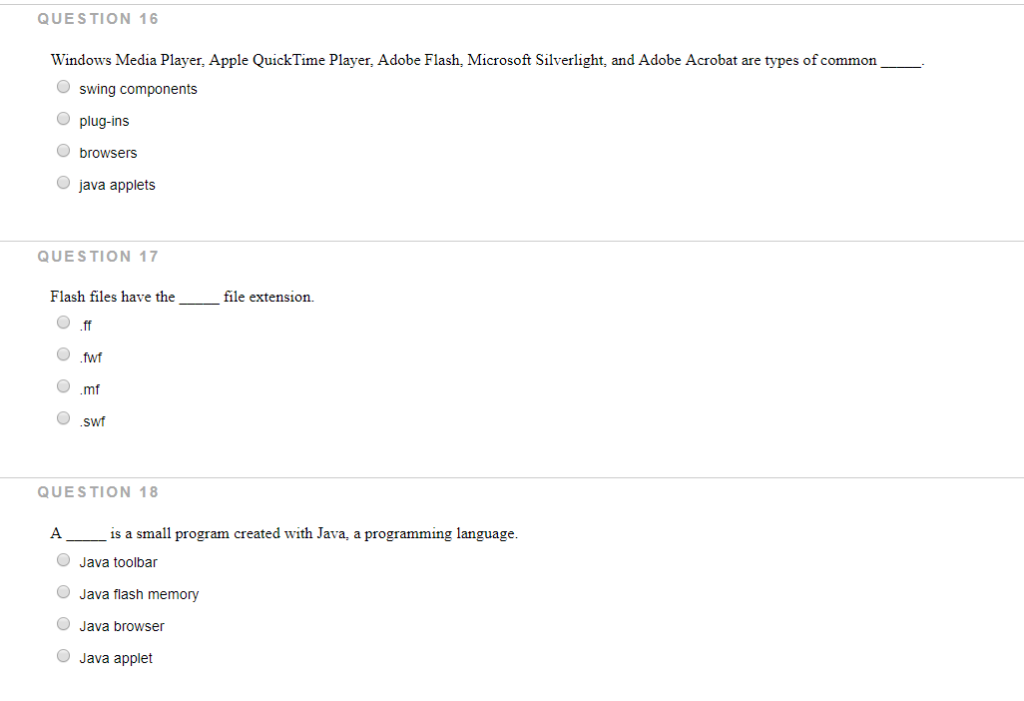Select the 'Java applet' option
The width and height of the screenshot is (1024, 701).
click(x=63, y=655)
